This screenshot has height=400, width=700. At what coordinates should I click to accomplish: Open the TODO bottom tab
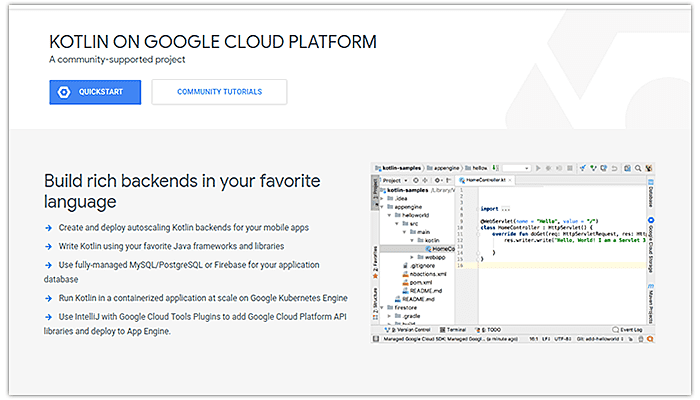pos(488,330)
